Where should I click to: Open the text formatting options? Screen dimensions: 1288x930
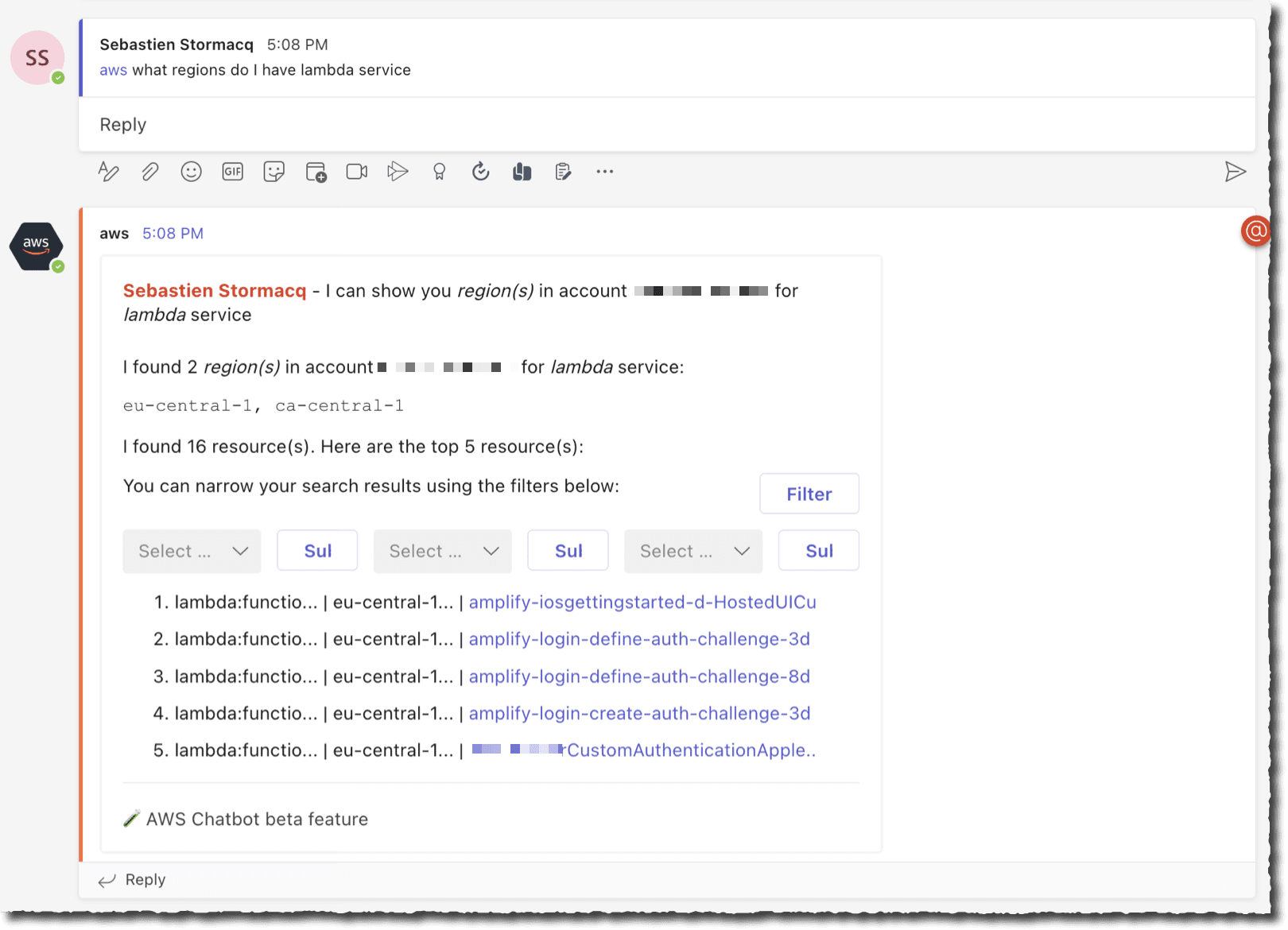click(x=109, y=171)
